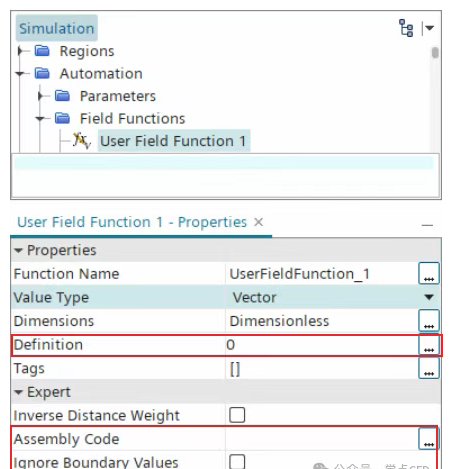Select the Simulation tab
This screenshot has width=451, height=469.
(57, 28)
